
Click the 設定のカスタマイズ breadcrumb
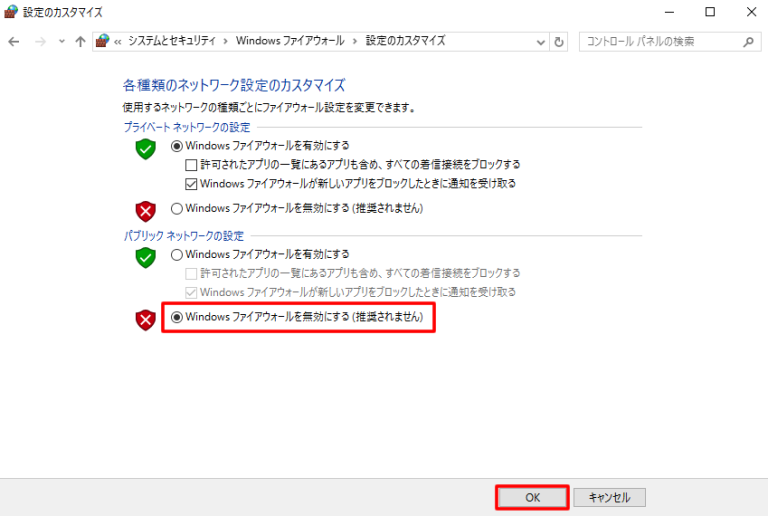point(406,41)
